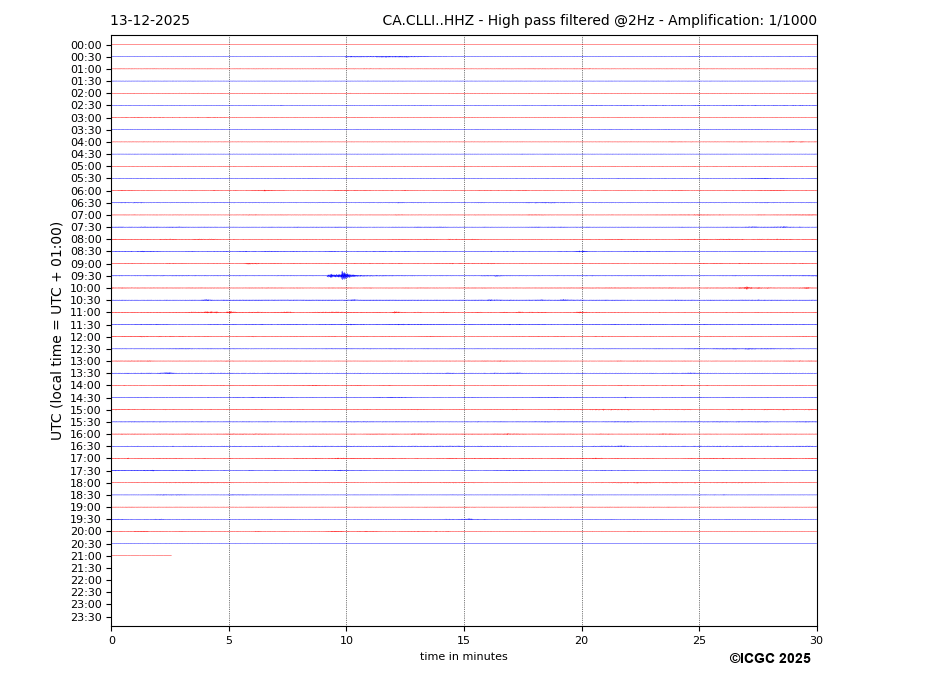Select the 23:30 row time label
The width and height of the screenshot is (927, 696).
(x=86, y=617)
